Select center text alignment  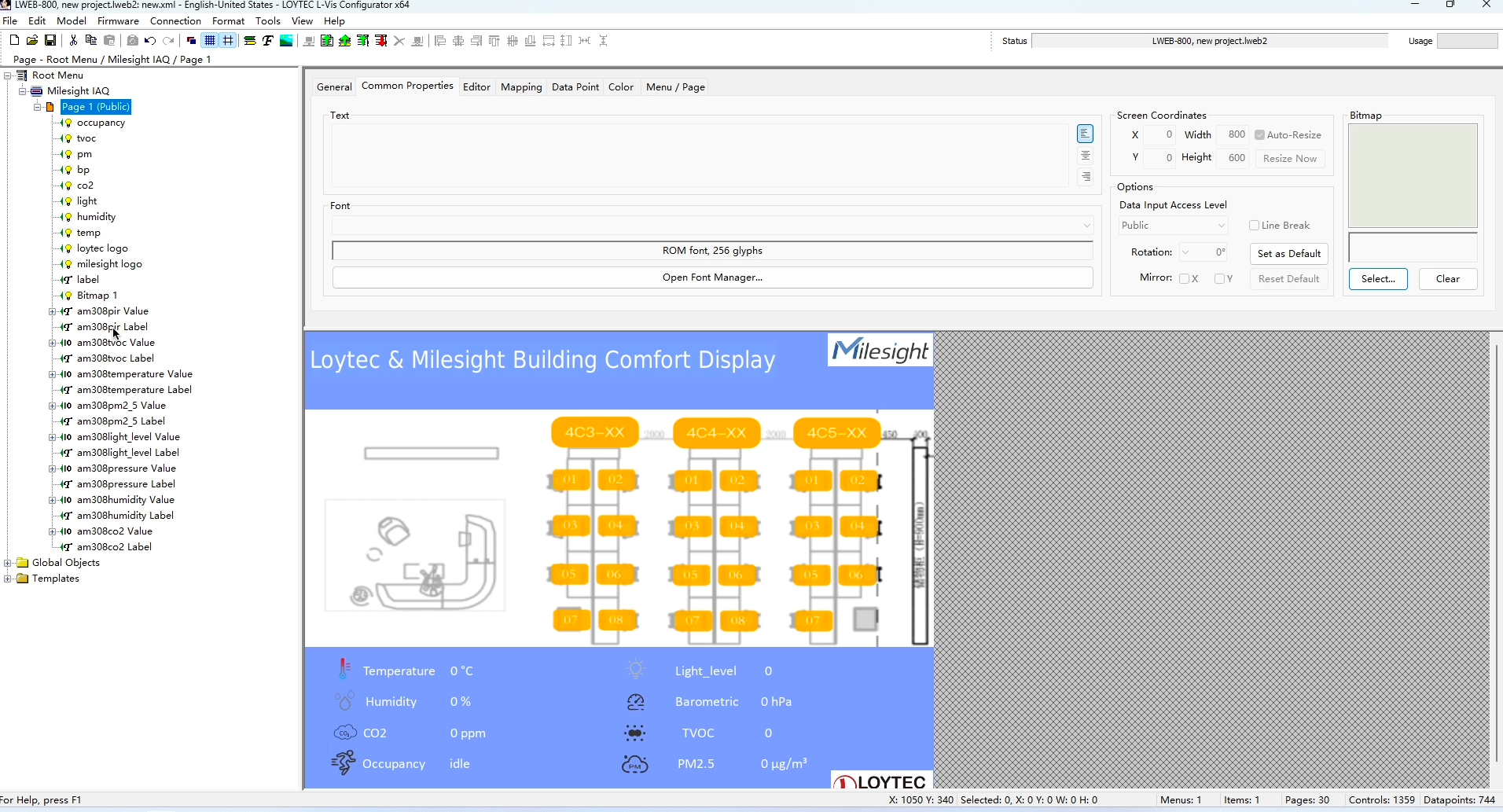coord(1086,156)
